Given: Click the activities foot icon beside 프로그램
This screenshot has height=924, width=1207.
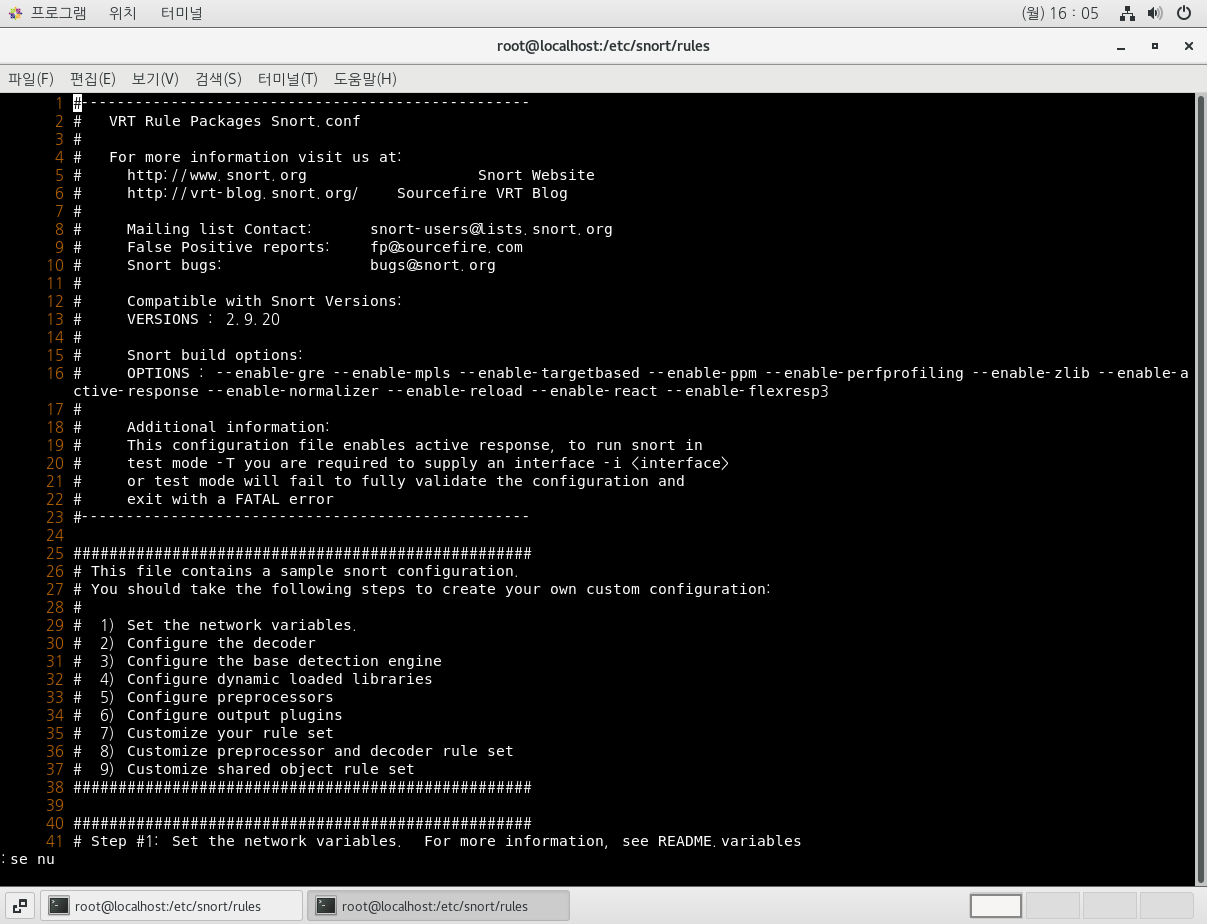Looking at the screenshot, I should click(15, 13).
